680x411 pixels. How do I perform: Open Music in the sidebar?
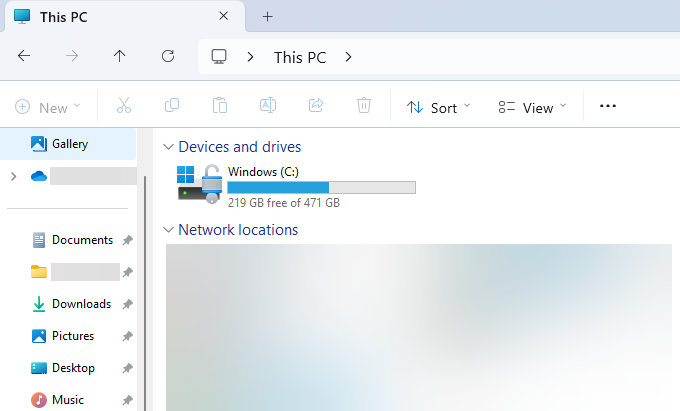click(x=57, y=400)
